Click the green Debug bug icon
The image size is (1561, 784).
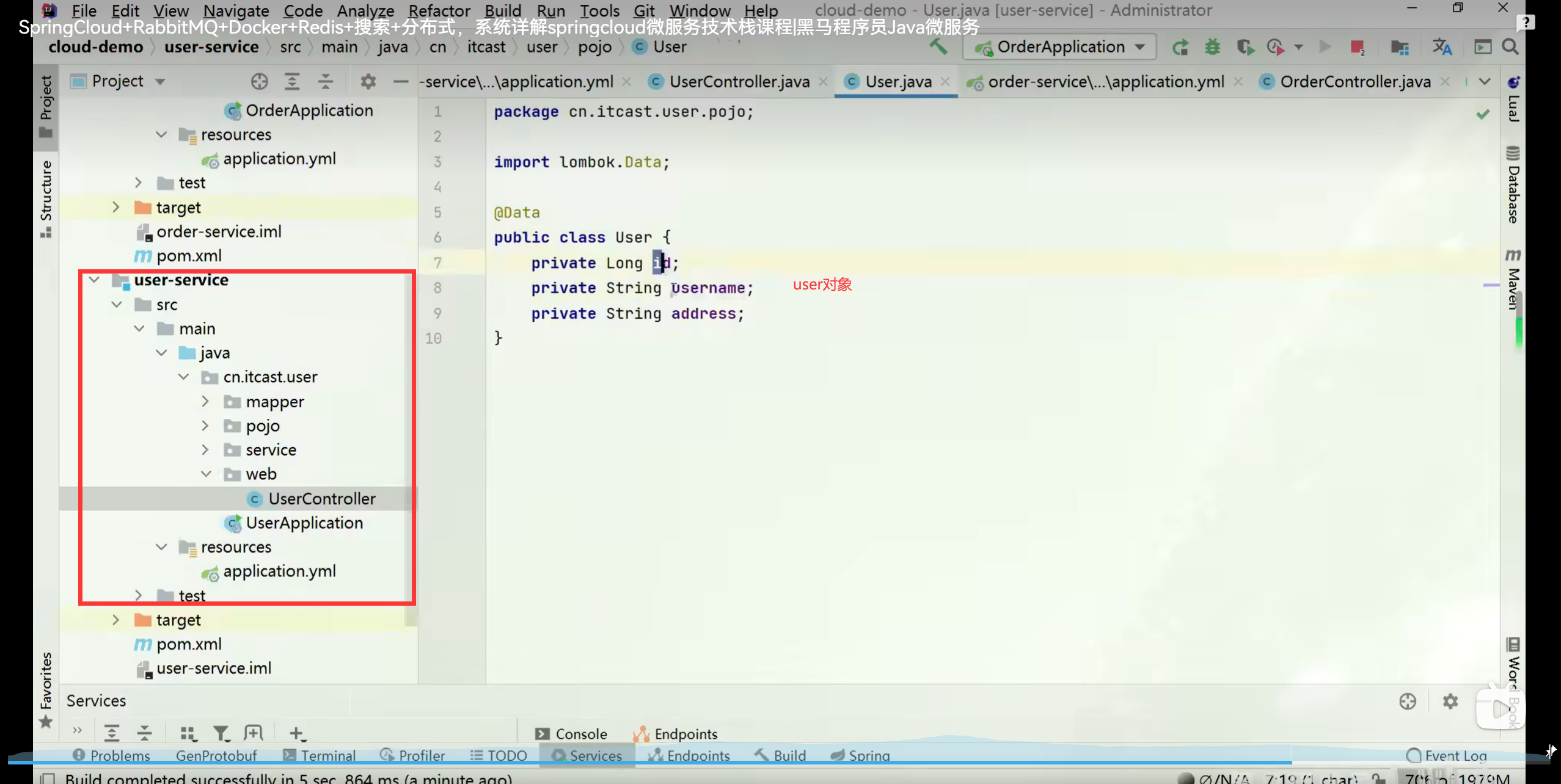[1212, 47]
